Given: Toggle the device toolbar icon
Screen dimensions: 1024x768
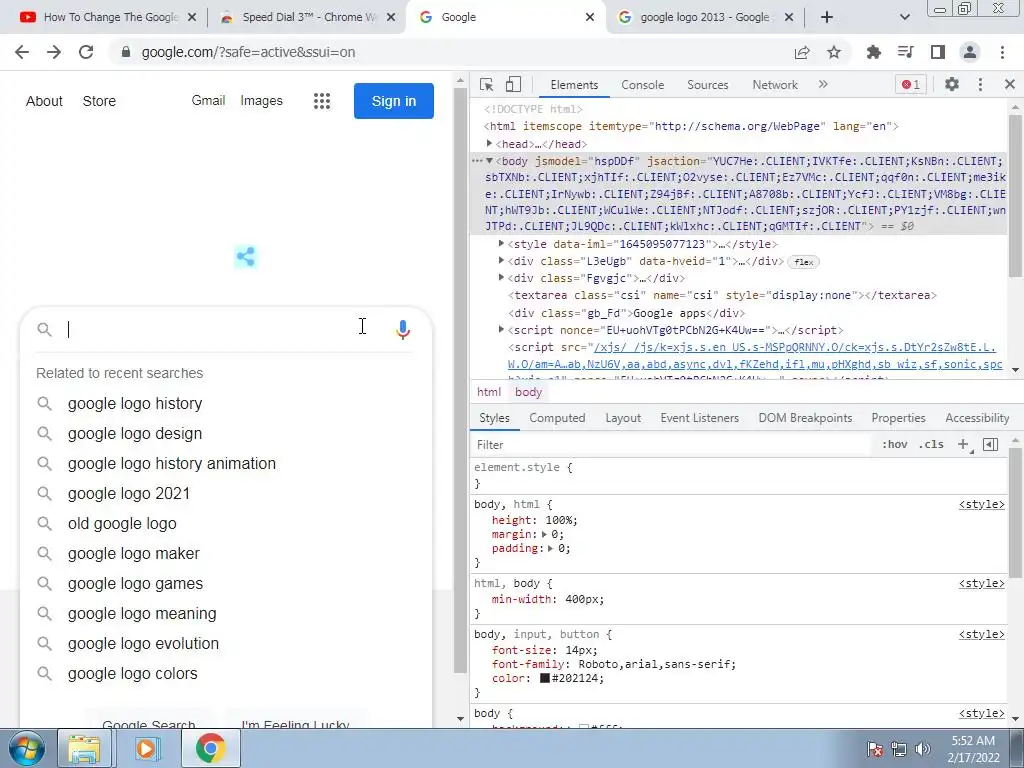Looking at the screenshot, I should (x=513, y=84).
